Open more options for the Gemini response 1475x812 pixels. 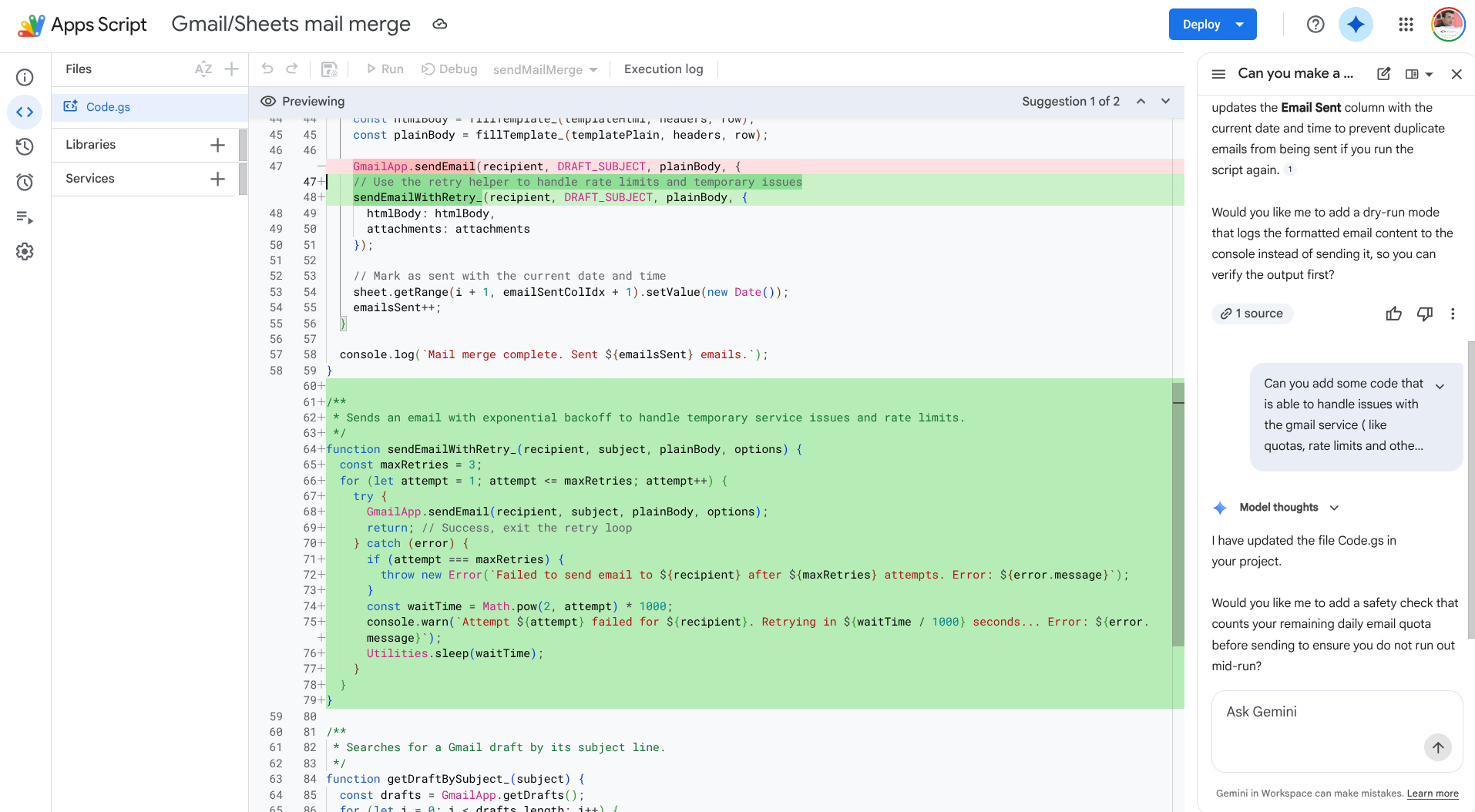coord(1453,314)
